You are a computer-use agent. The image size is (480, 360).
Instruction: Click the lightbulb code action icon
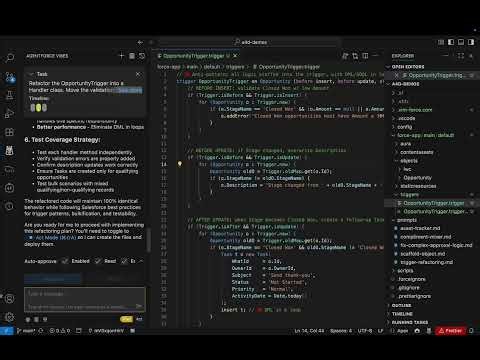click(x=180, y=164)
